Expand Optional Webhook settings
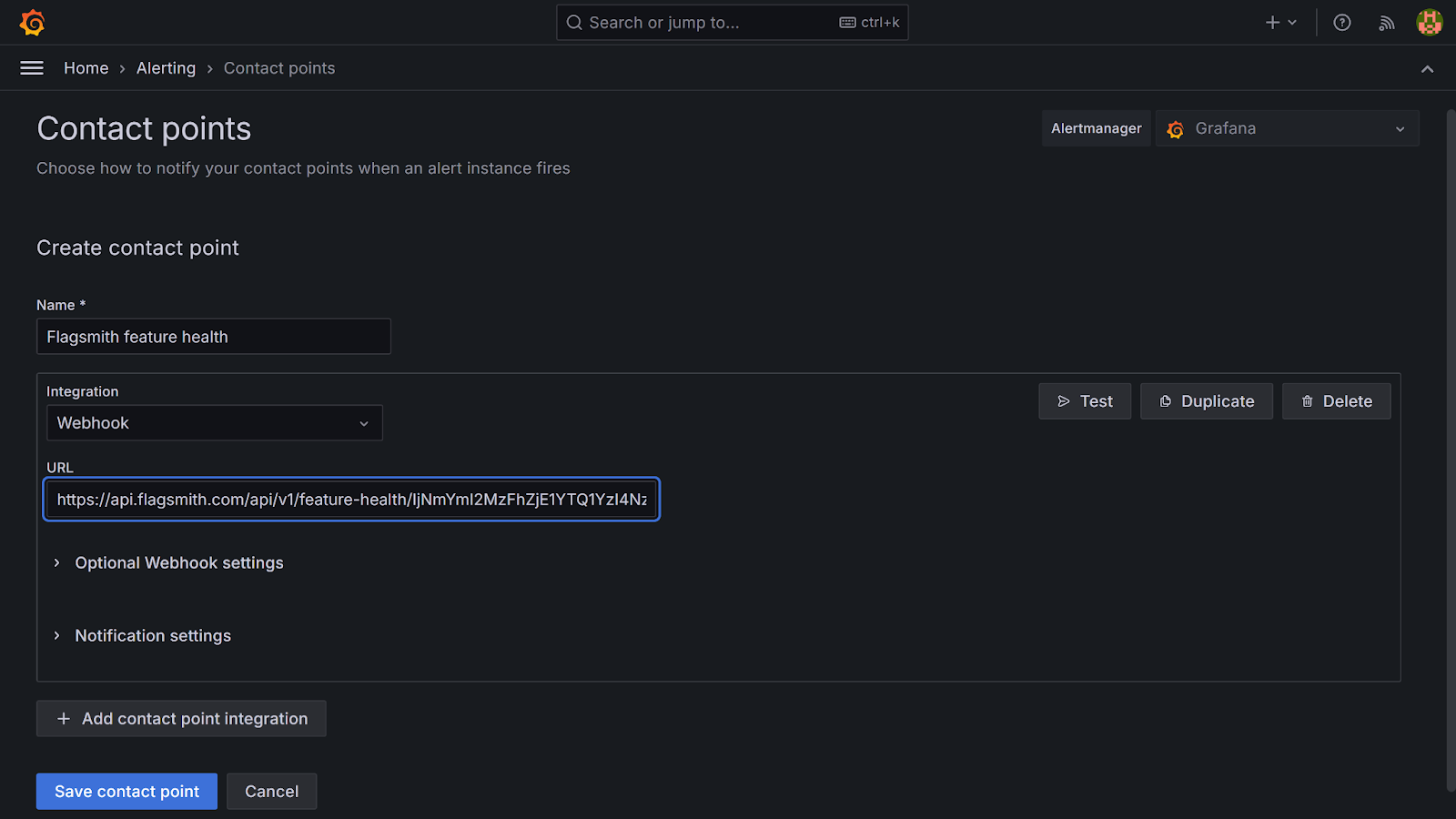 pos(168,563)
